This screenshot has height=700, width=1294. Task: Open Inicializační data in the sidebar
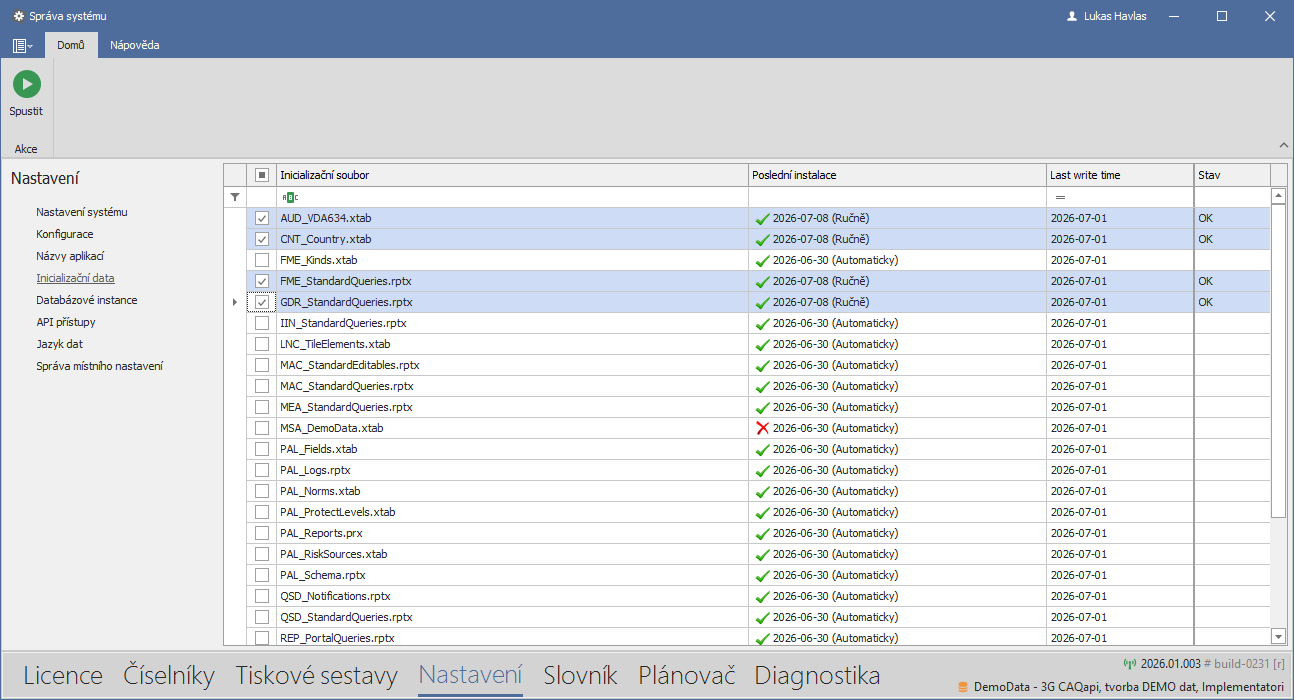pos(75,278)
